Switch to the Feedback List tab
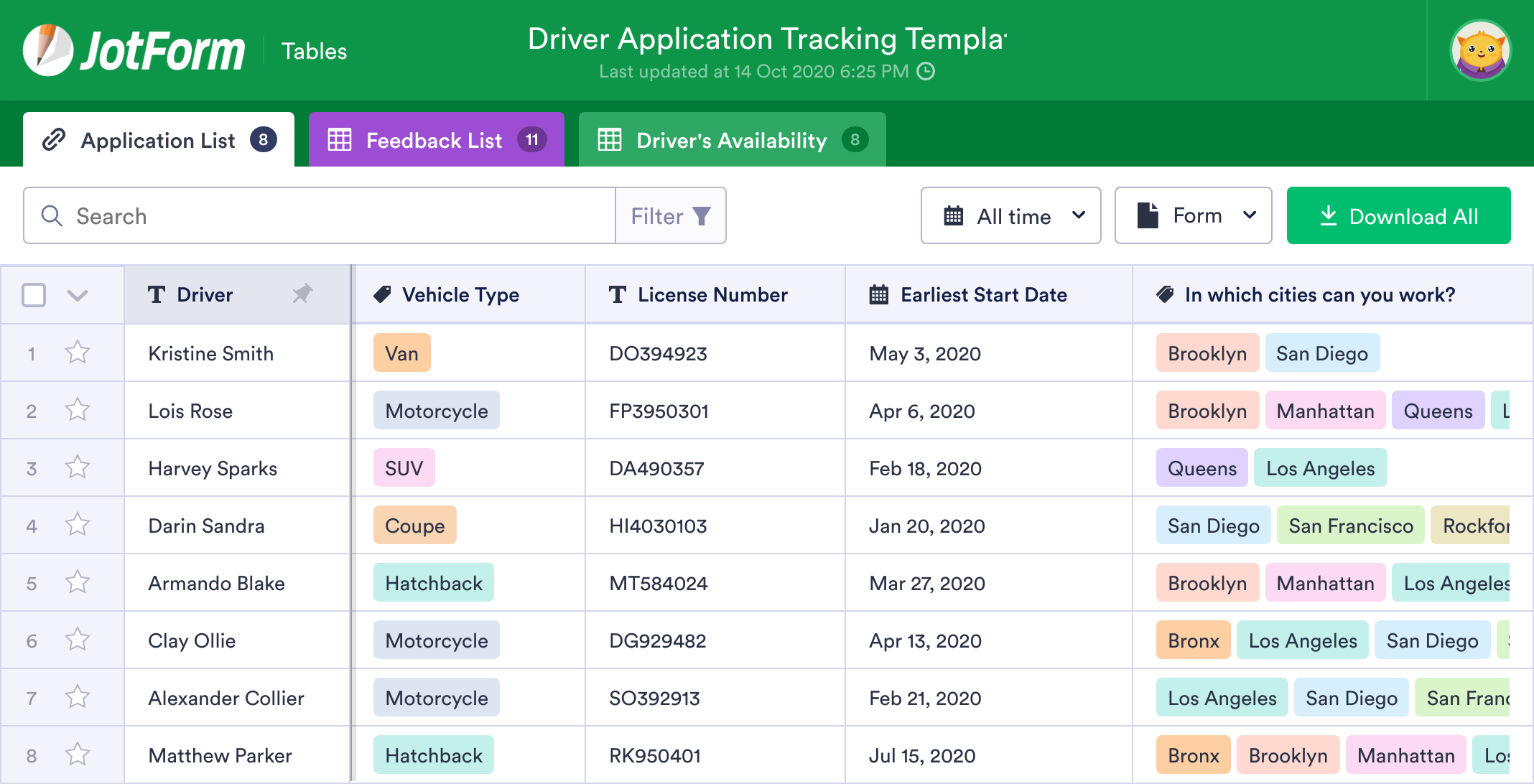 click(436, 140)
